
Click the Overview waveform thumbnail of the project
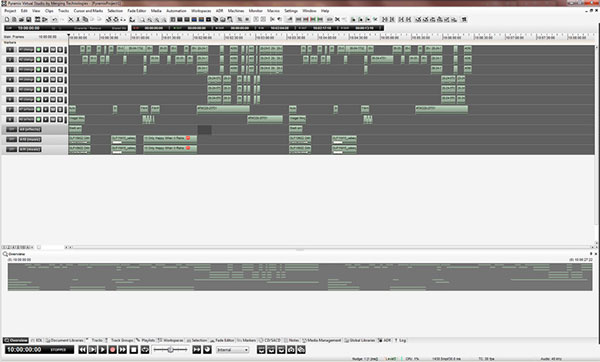(300, 277)
